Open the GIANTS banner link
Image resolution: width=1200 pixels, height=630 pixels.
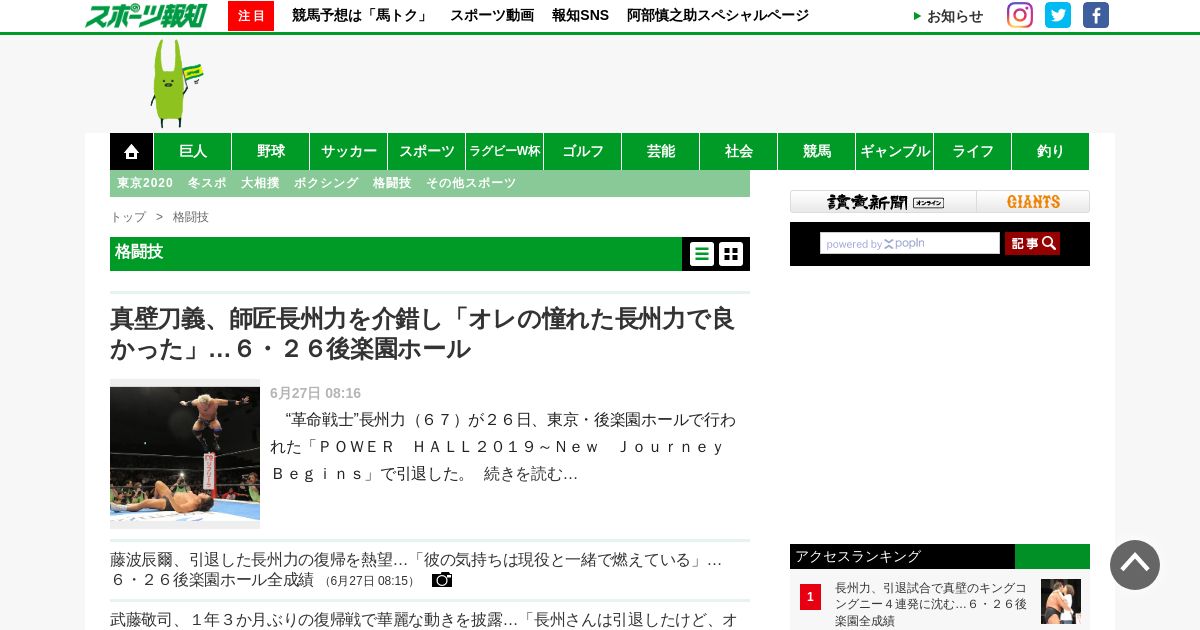click(x=1033, y=202)
